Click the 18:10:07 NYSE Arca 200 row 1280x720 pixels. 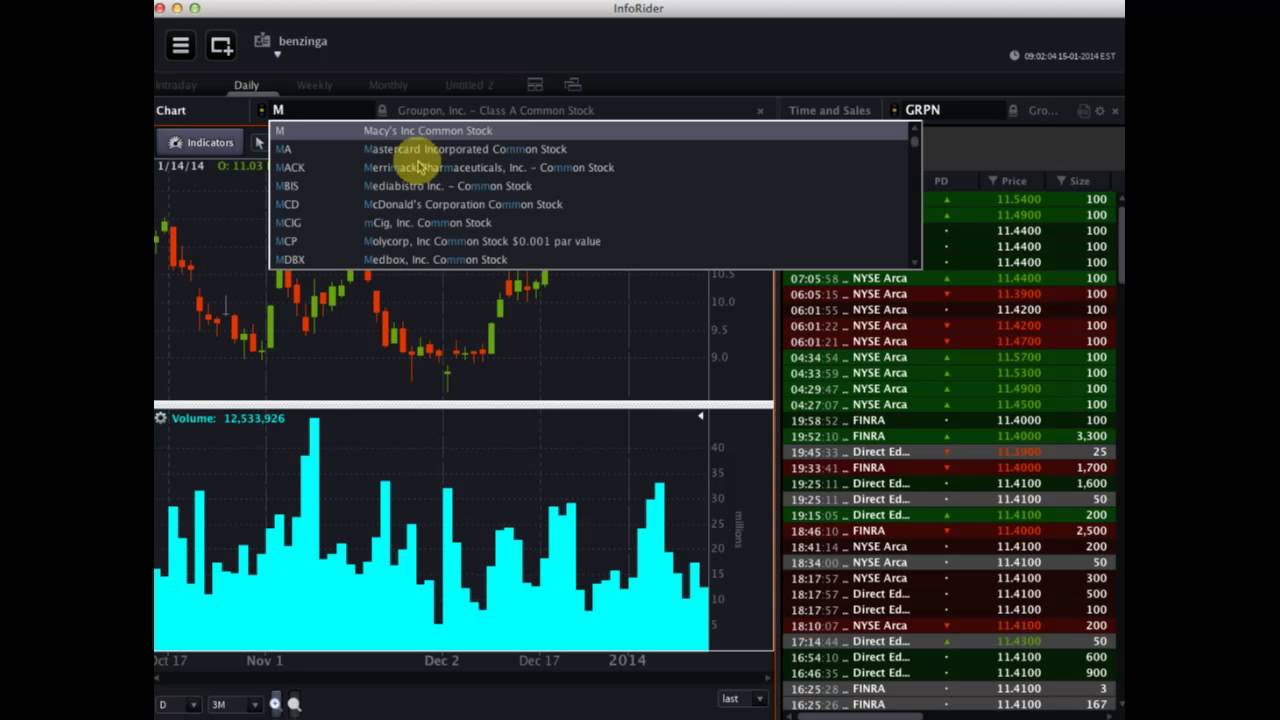pos(948,626)
